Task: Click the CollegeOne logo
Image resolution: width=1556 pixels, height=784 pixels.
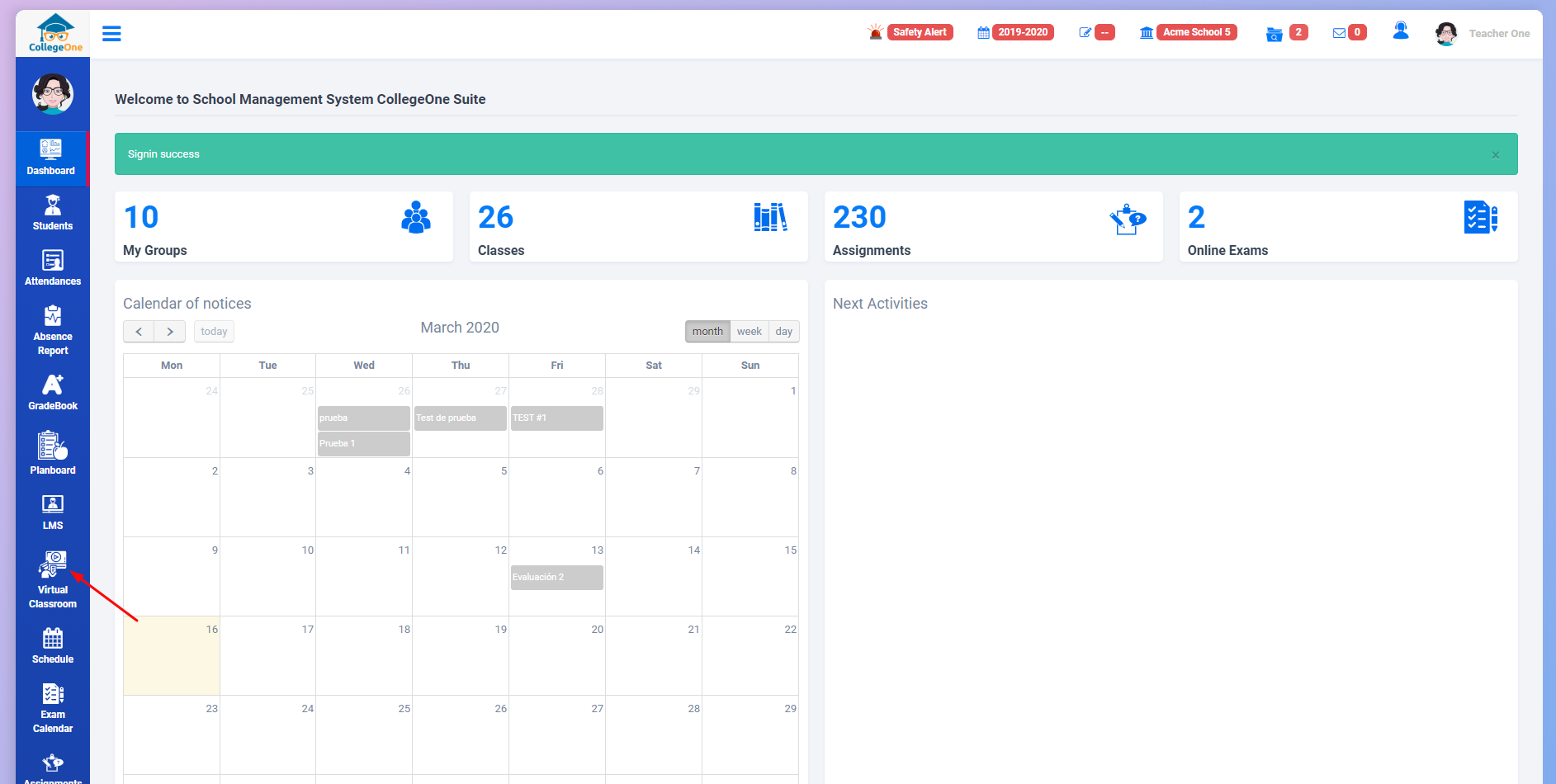Action: pos(55,34)
